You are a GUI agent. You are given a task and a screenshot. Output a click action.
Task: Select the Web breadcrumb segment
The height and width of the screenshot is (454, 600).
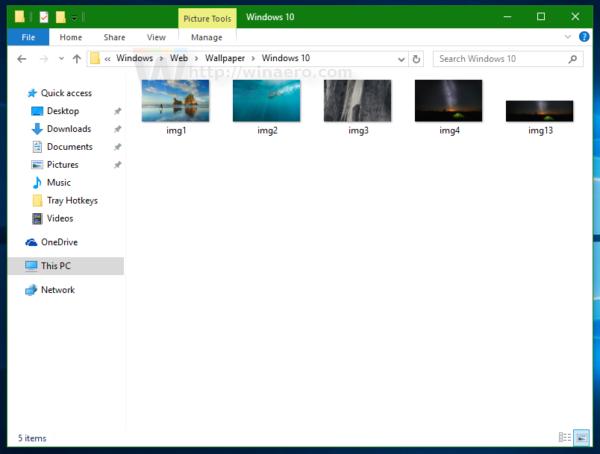[x=179, y=58]
